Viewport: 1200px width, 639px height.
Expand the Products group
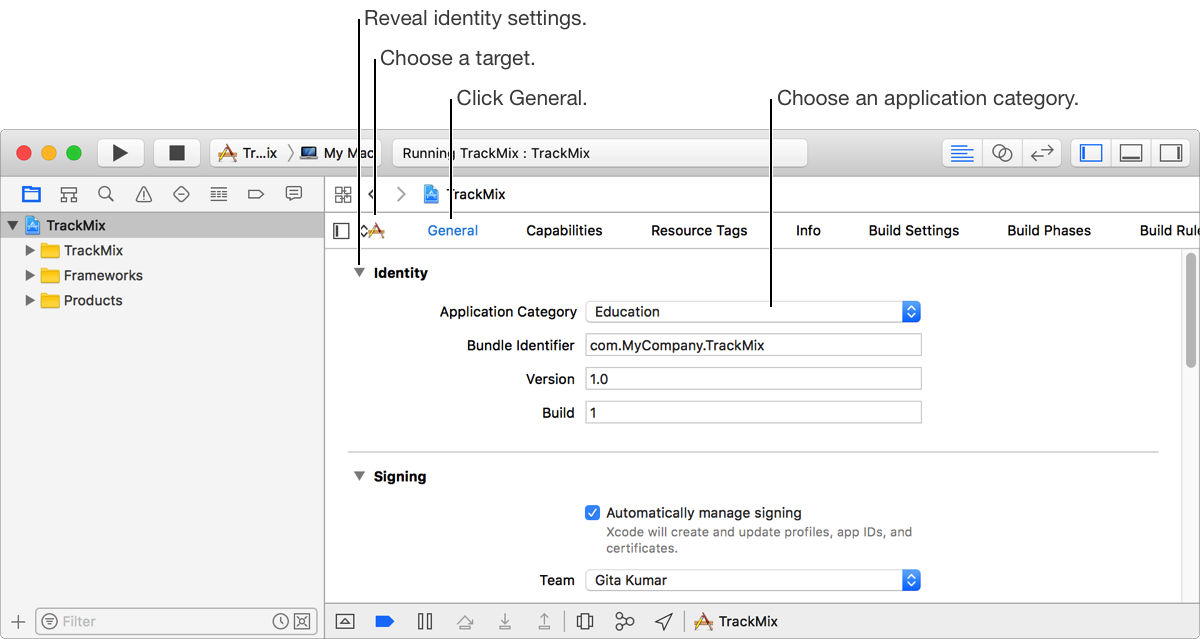(x=30, y=301)
